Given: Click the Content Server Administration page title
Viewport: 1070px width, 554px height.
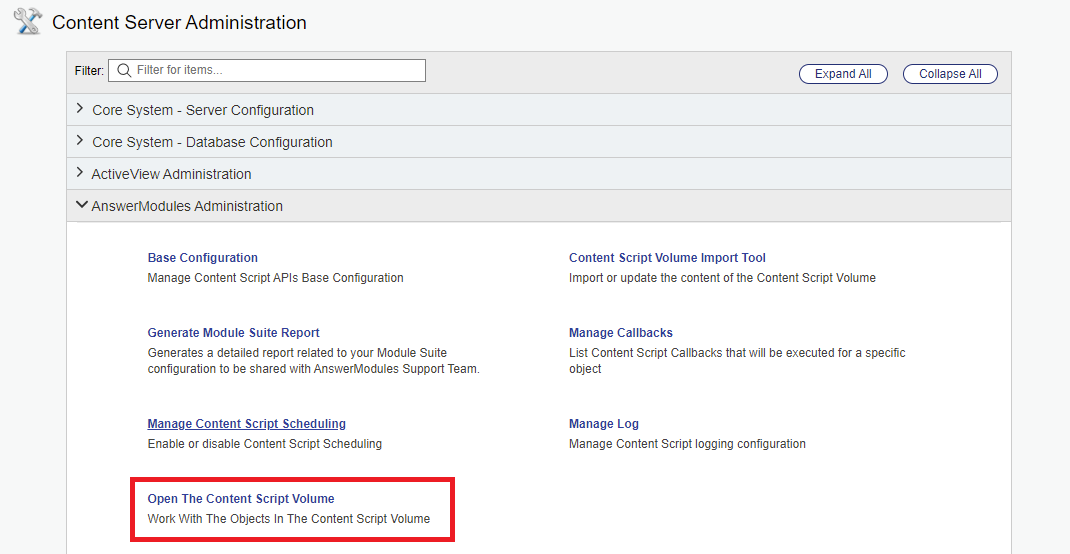Looking at the screenshot, I should click(x=179, y=22).
